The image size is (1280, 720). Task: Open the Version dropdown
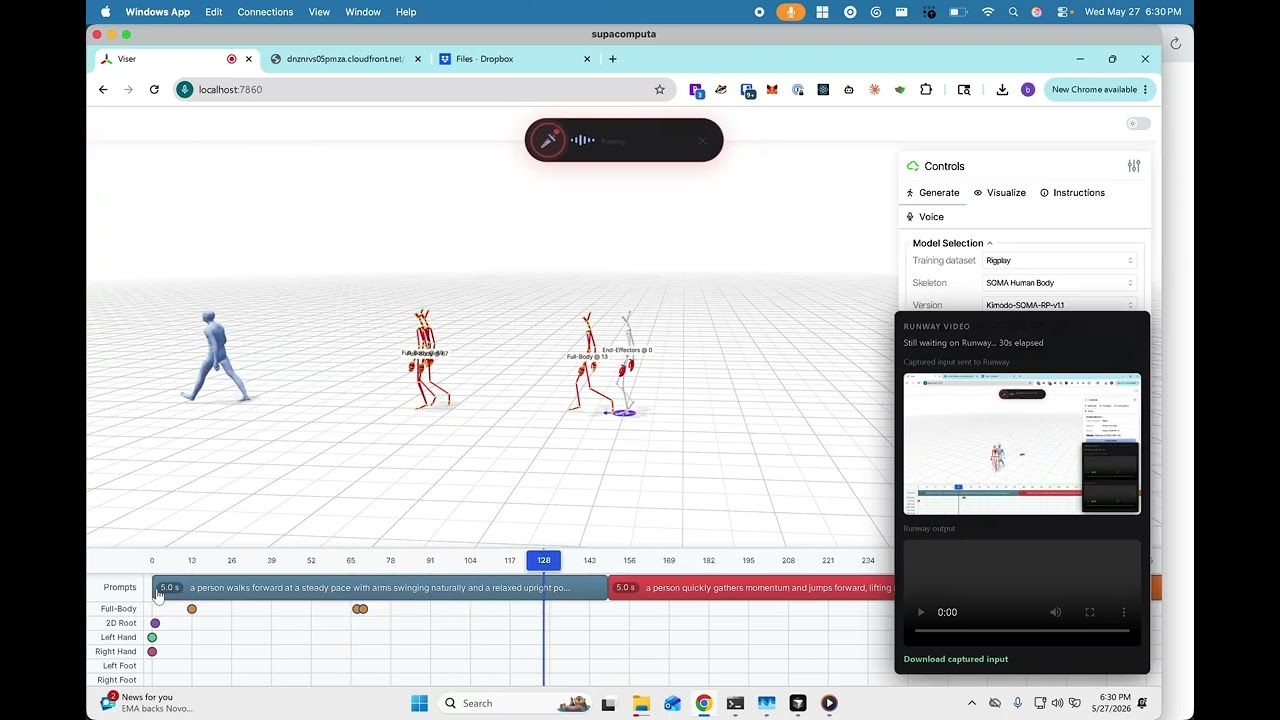[1059, 305]
